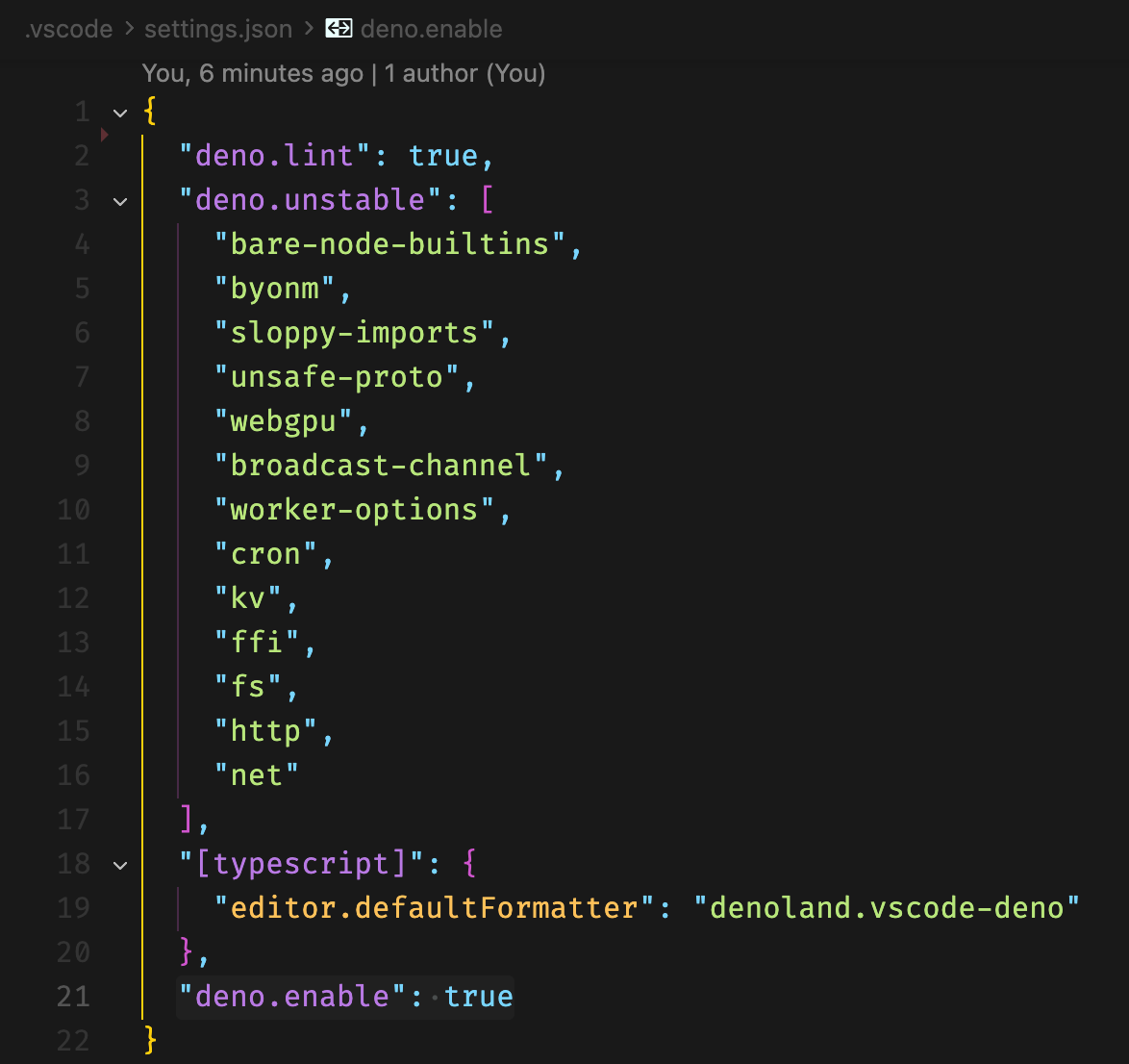
Task: Click the "editor.defaultFormatter" key
Action: [x=434, y=908]
